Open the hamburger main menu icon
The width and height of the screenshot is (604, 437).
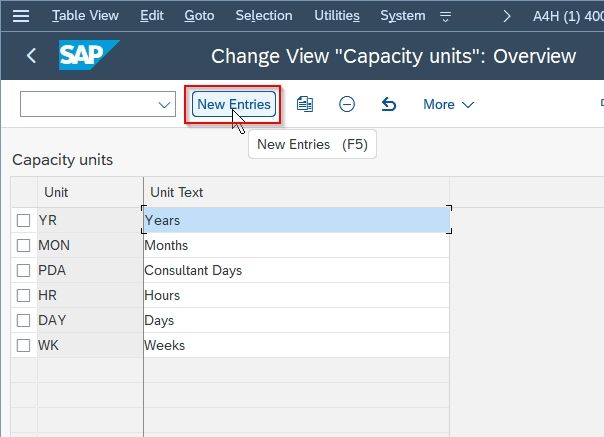(21, 16)
